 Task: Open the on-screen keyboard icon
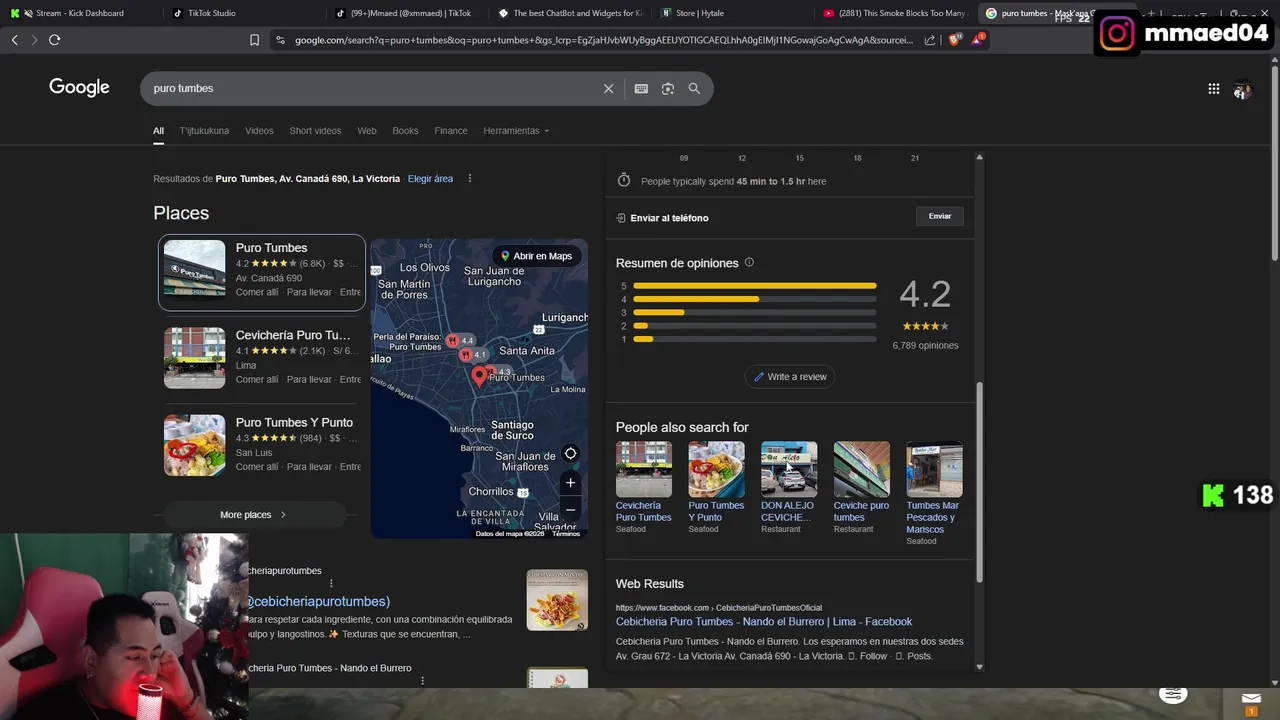pyautogui.click(x=641, y=88)
